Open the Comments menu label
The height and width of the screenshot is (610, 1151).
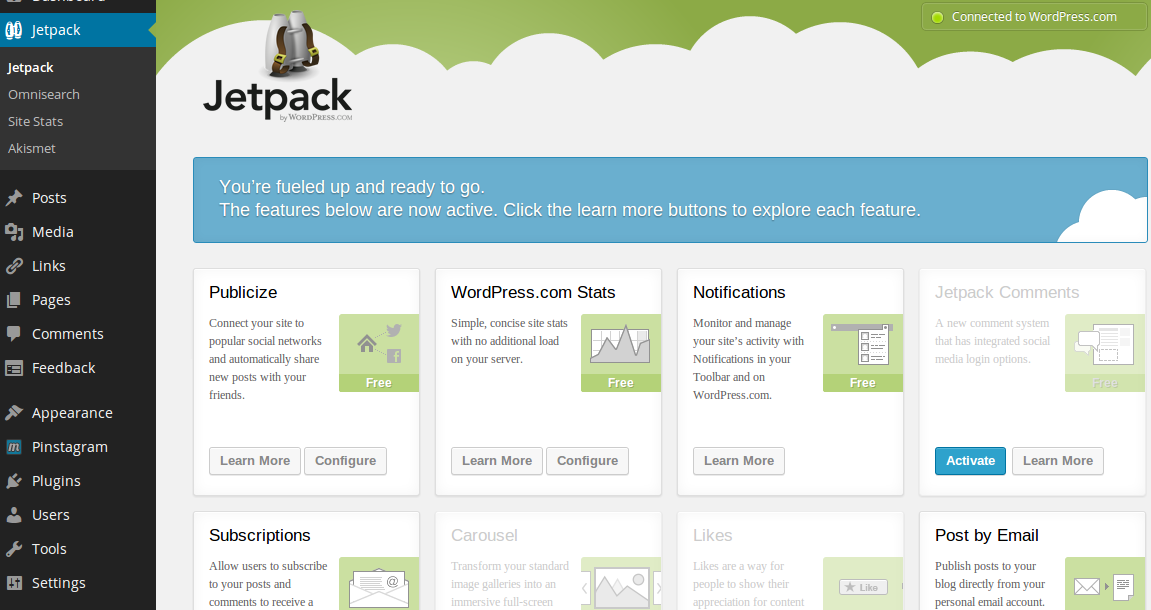[x=68, y=333]
